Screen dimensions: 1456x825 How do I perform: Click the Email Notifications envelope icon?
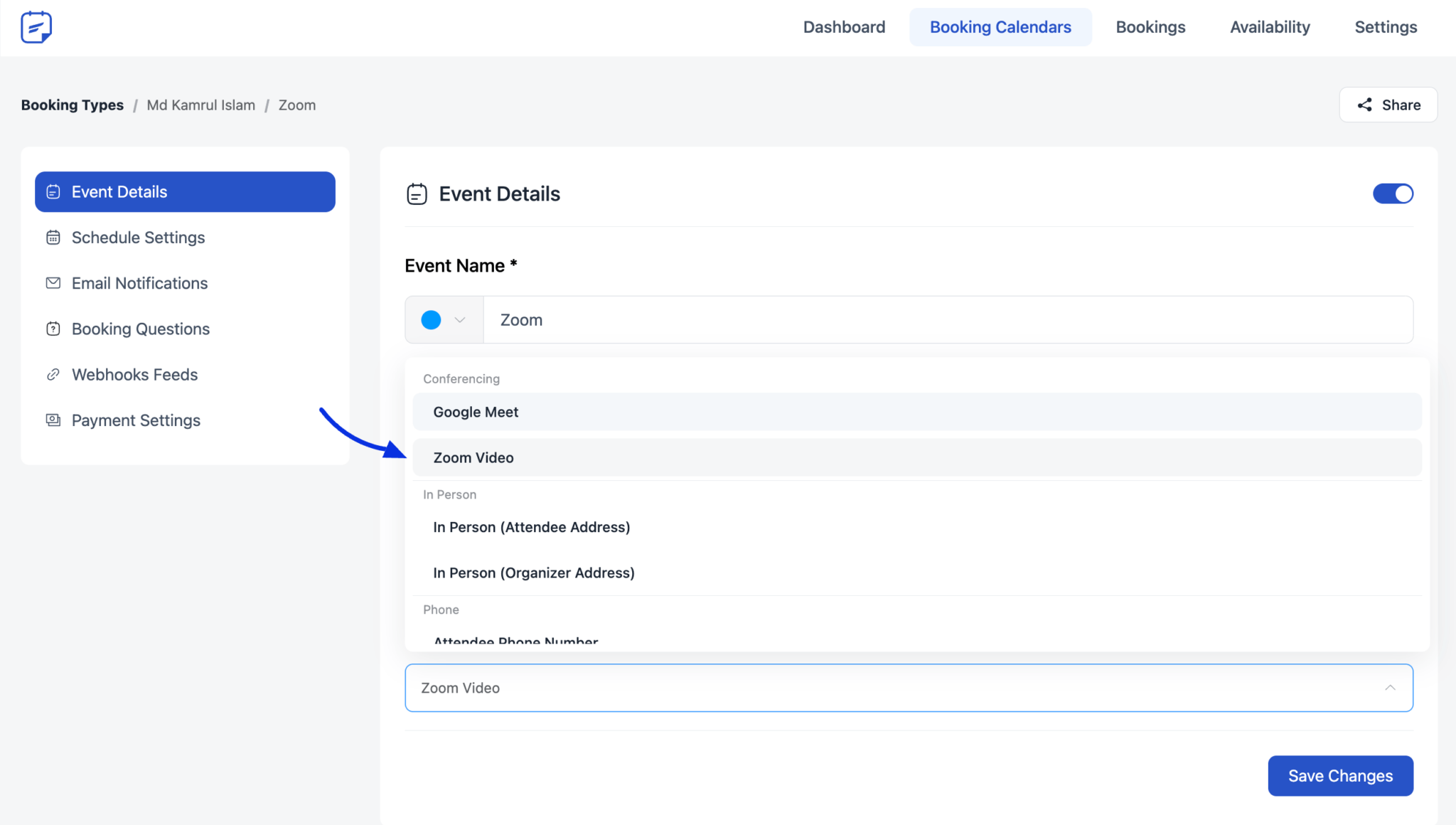(x=53, y=282)
